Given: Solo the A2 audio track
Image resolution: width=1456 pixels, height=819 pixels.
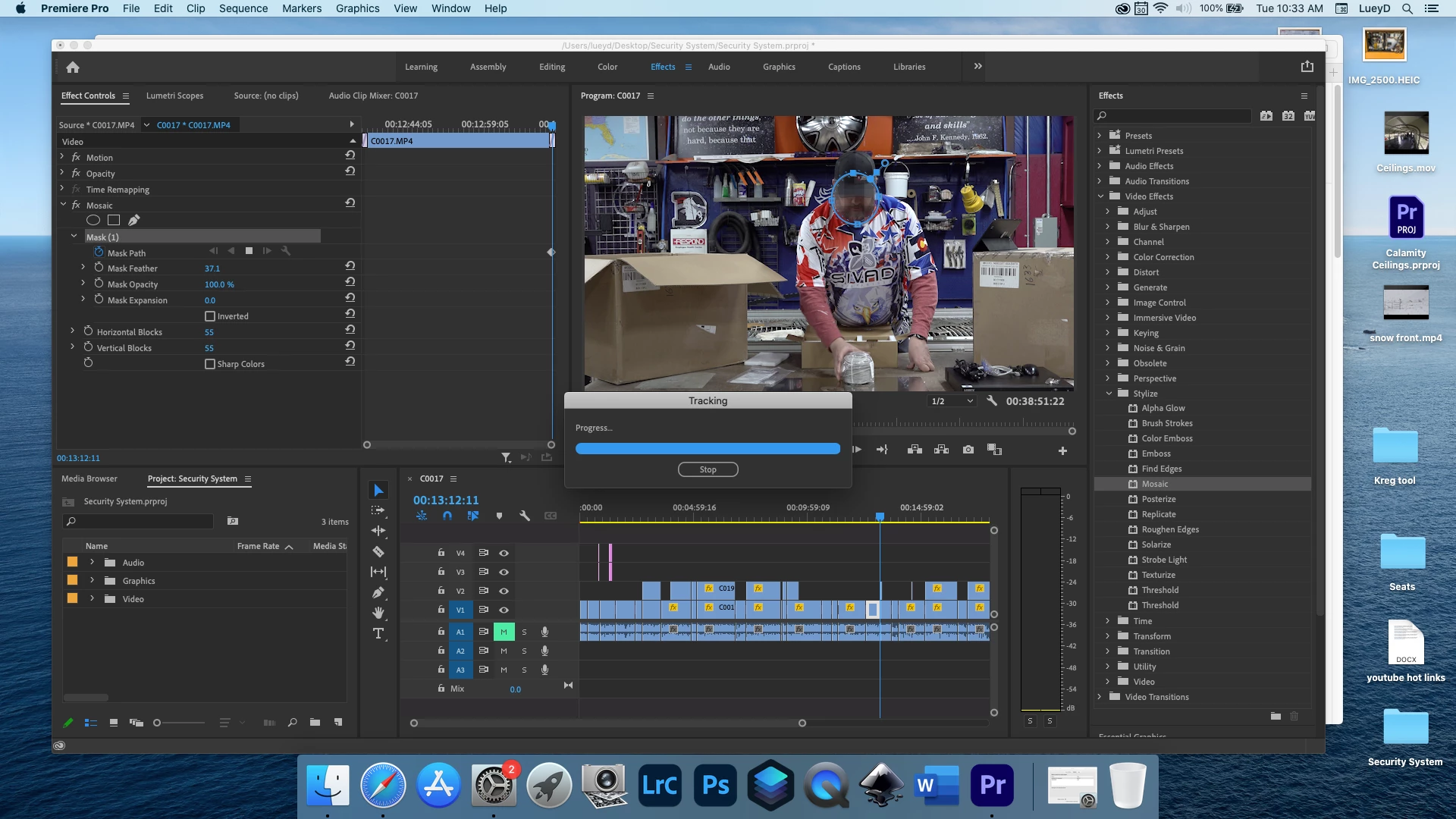Looking at the screenshot, I should click(x=524, y=651).
